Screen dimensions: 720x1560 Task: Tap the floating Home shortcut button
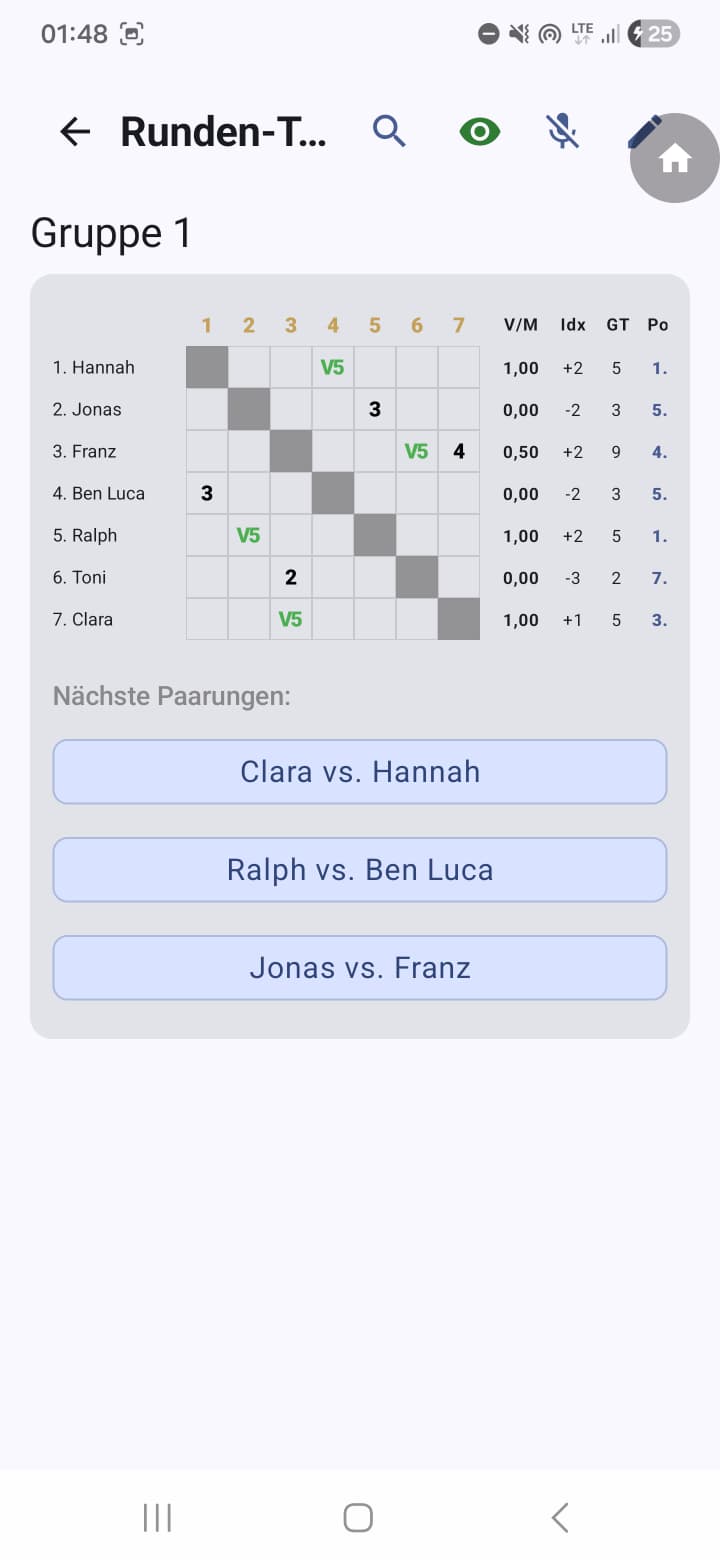point(676,158)
